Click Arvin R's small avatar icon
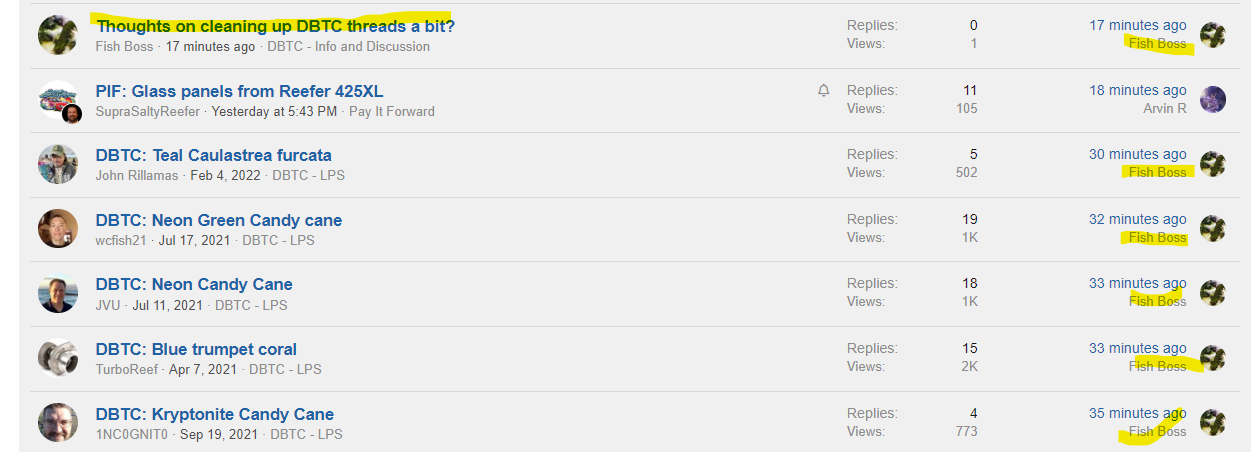This screenshot has width=1256, height=452. click(x=1212, y=99)
